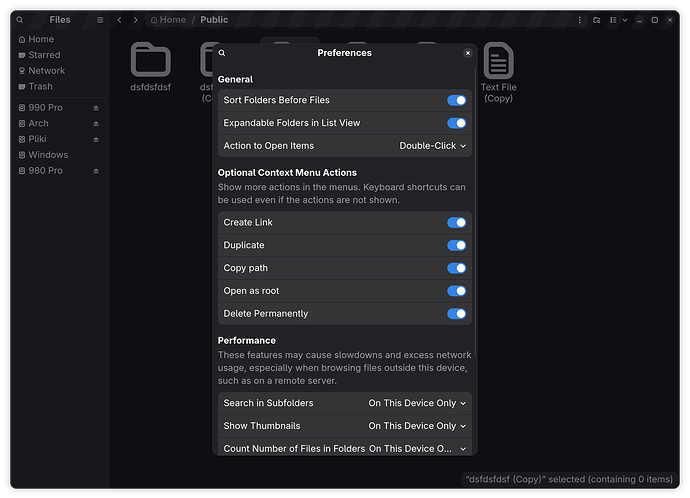Open Home in the sidebar
The width and height of the screenshot is (690, 498).
point(59,39)
